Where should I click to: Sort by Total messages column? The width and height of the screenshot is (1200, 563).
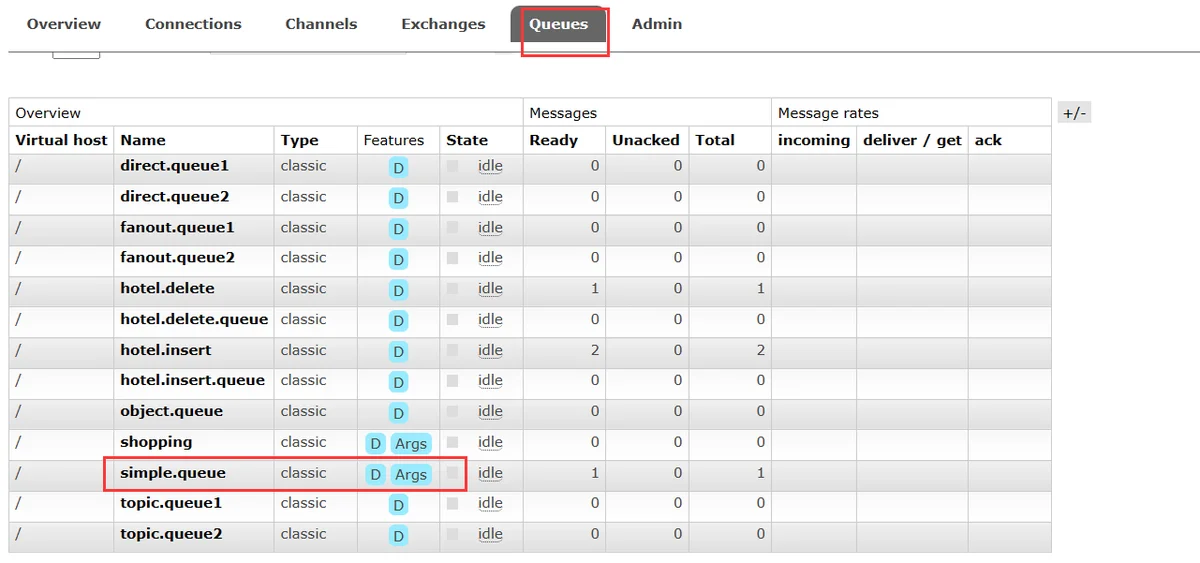click(x=715, y=140)
